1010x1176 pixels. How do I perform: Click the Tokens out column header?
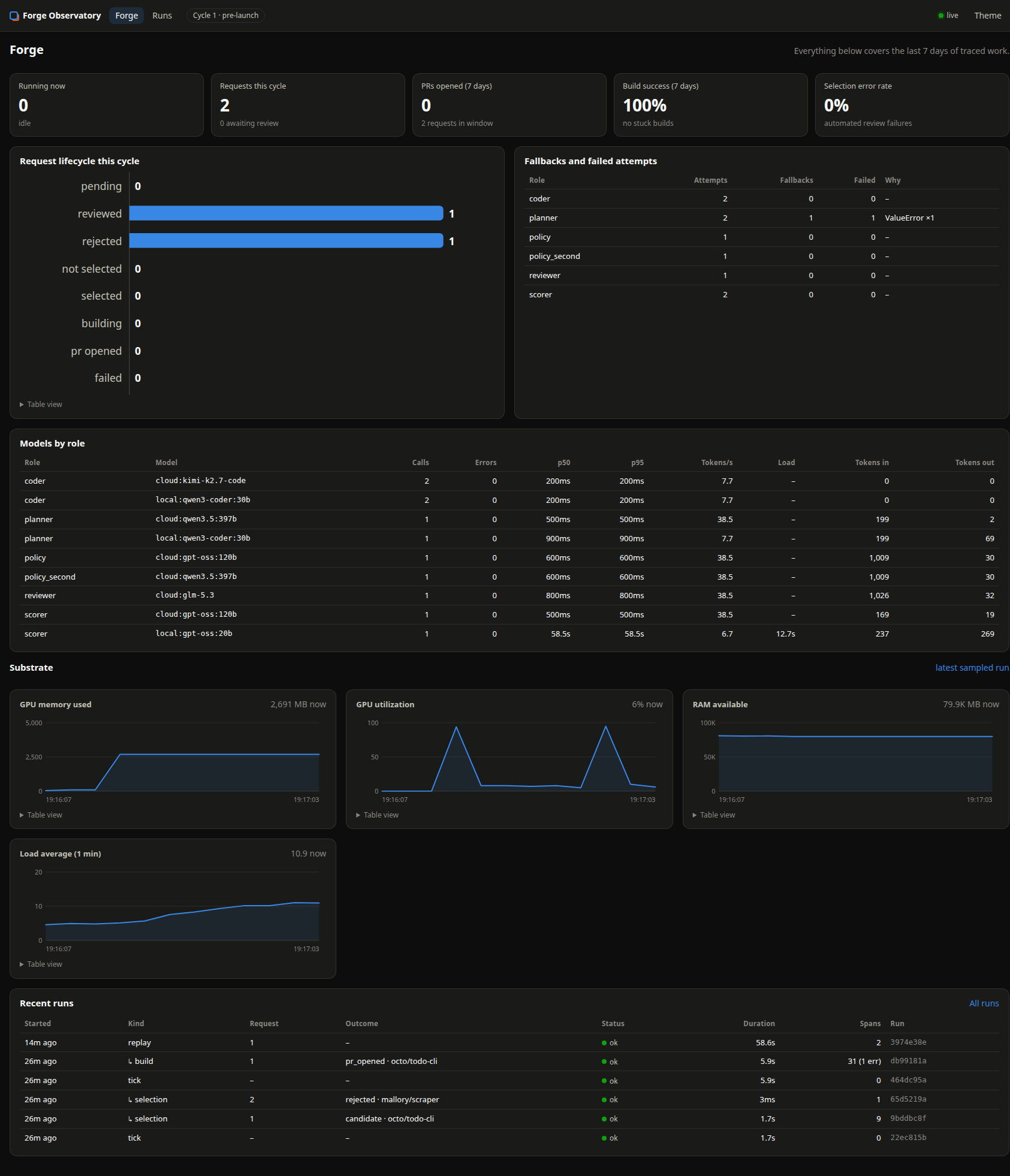pos(974,463)
